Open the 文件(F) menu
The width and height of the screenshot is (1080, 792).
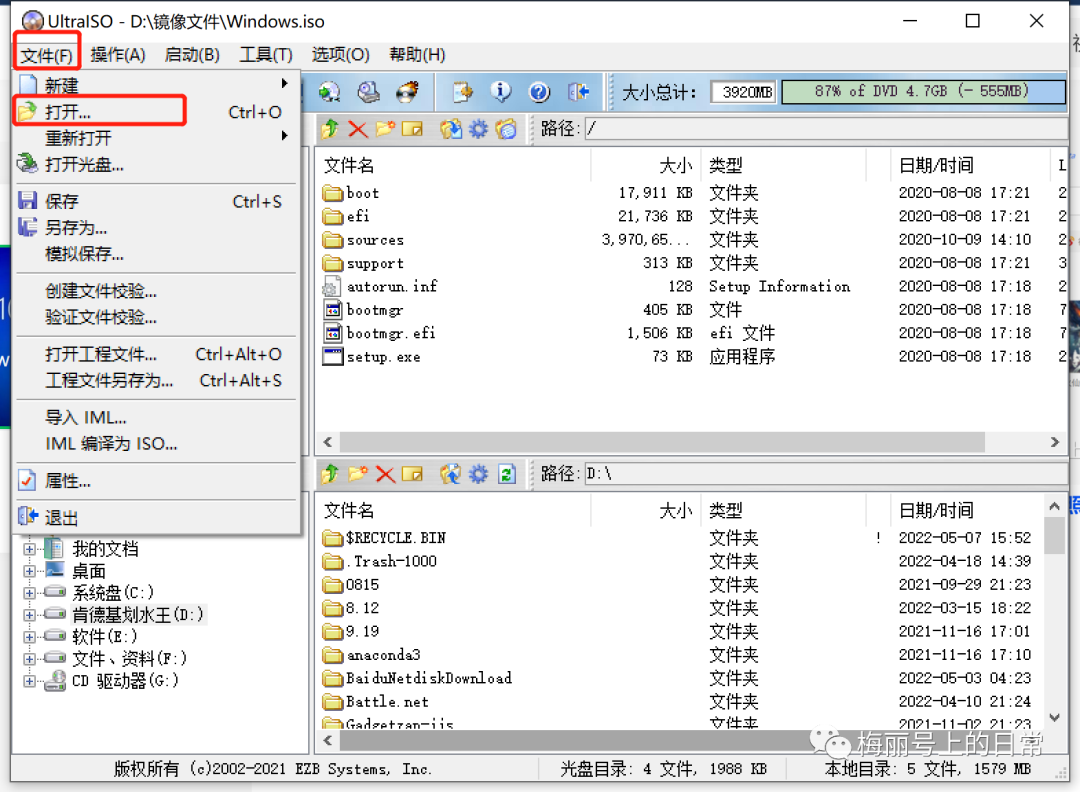click(47, 54)
